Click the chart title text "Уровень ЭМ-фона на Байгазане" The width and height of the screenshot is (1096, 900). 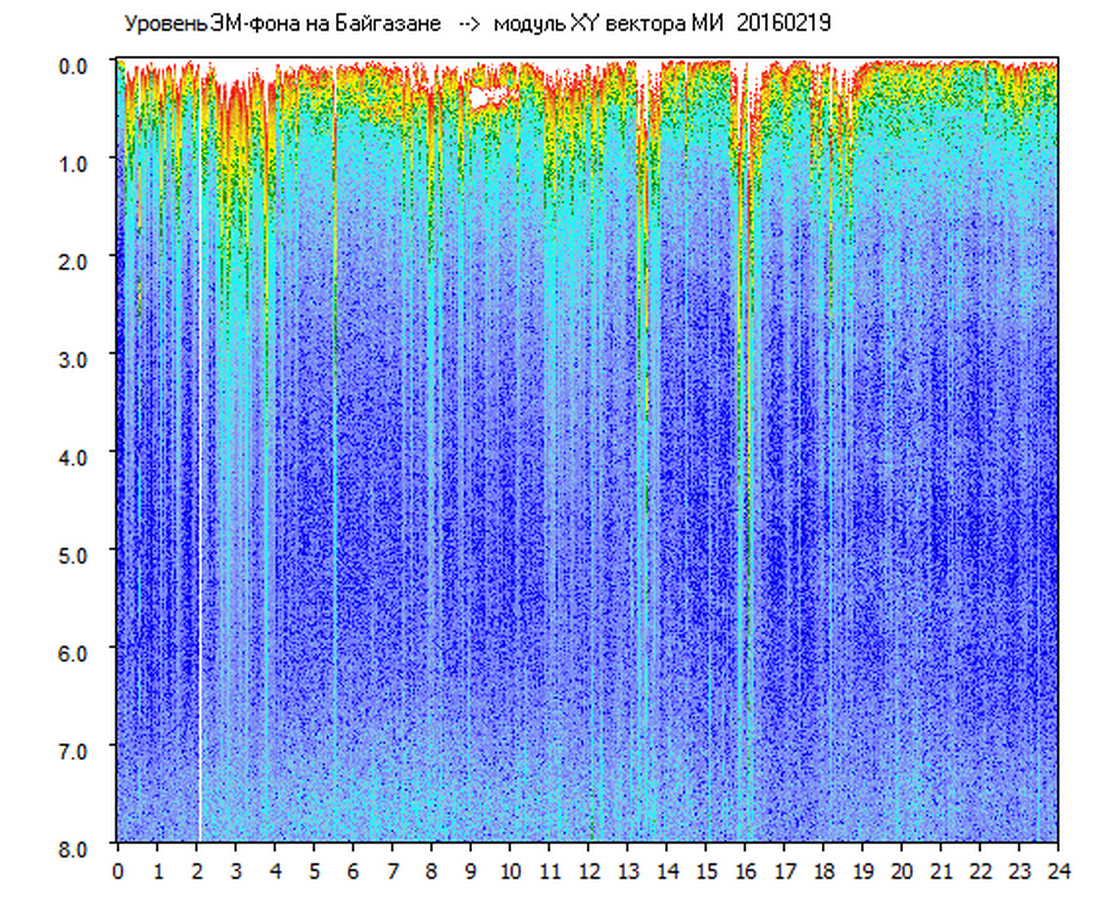[282, 24]
